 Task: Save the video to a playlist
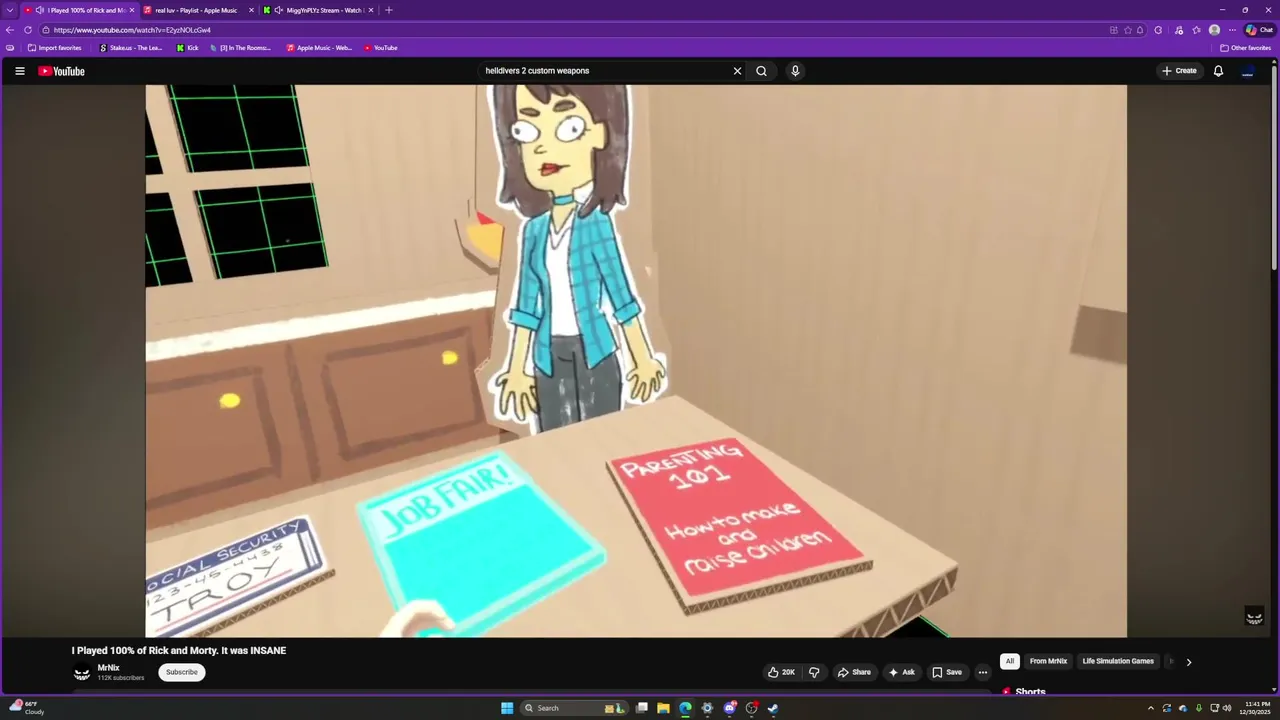click(x=946, y=672)
